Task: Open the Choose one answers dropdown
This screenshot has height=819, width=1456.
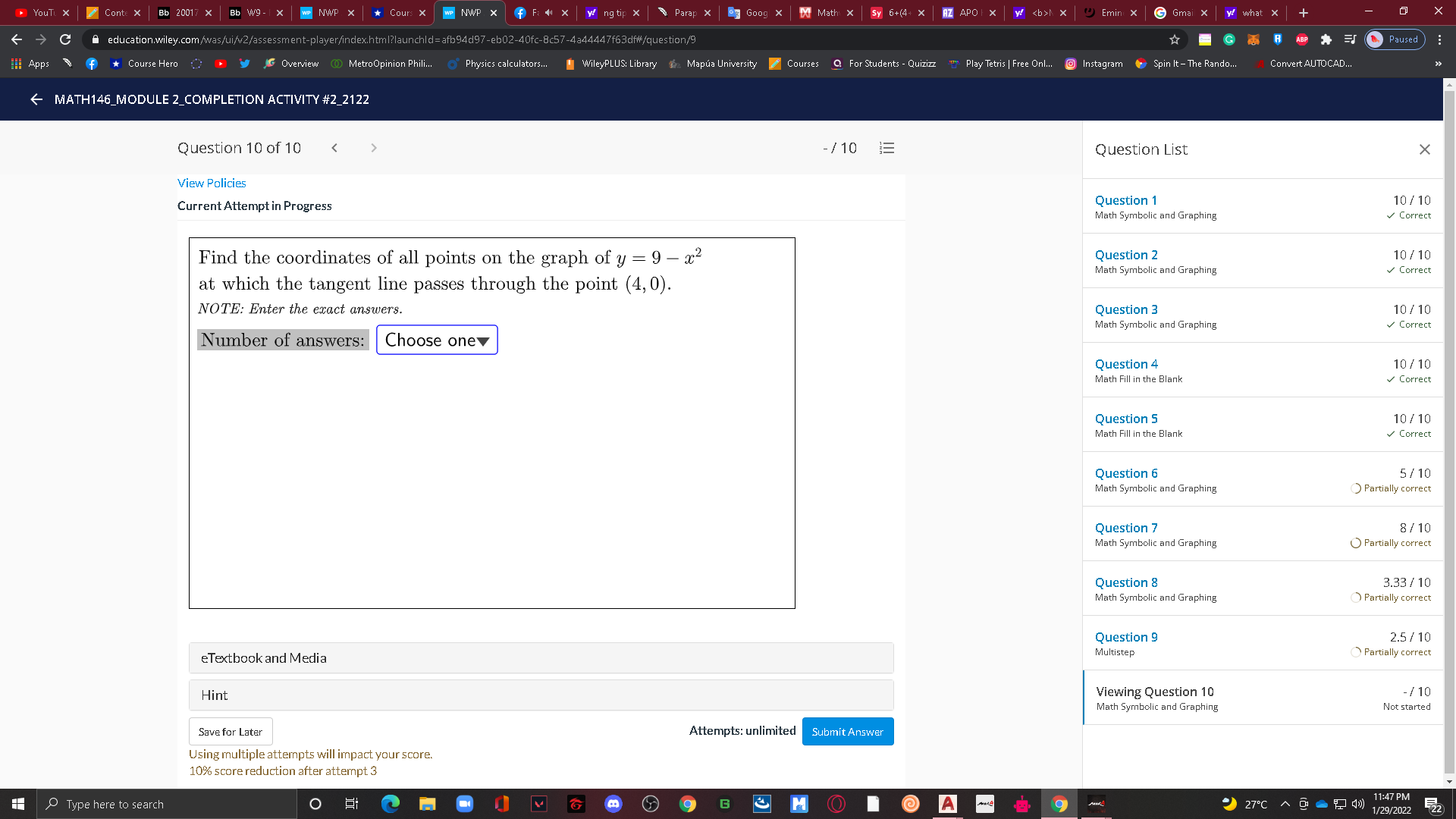Action: tap(437, 340)
